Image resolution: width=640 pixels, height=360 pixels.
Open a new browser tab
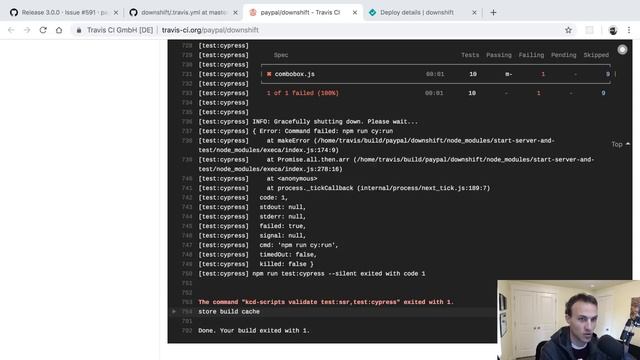pyautogui.click(x=493, y=13)
